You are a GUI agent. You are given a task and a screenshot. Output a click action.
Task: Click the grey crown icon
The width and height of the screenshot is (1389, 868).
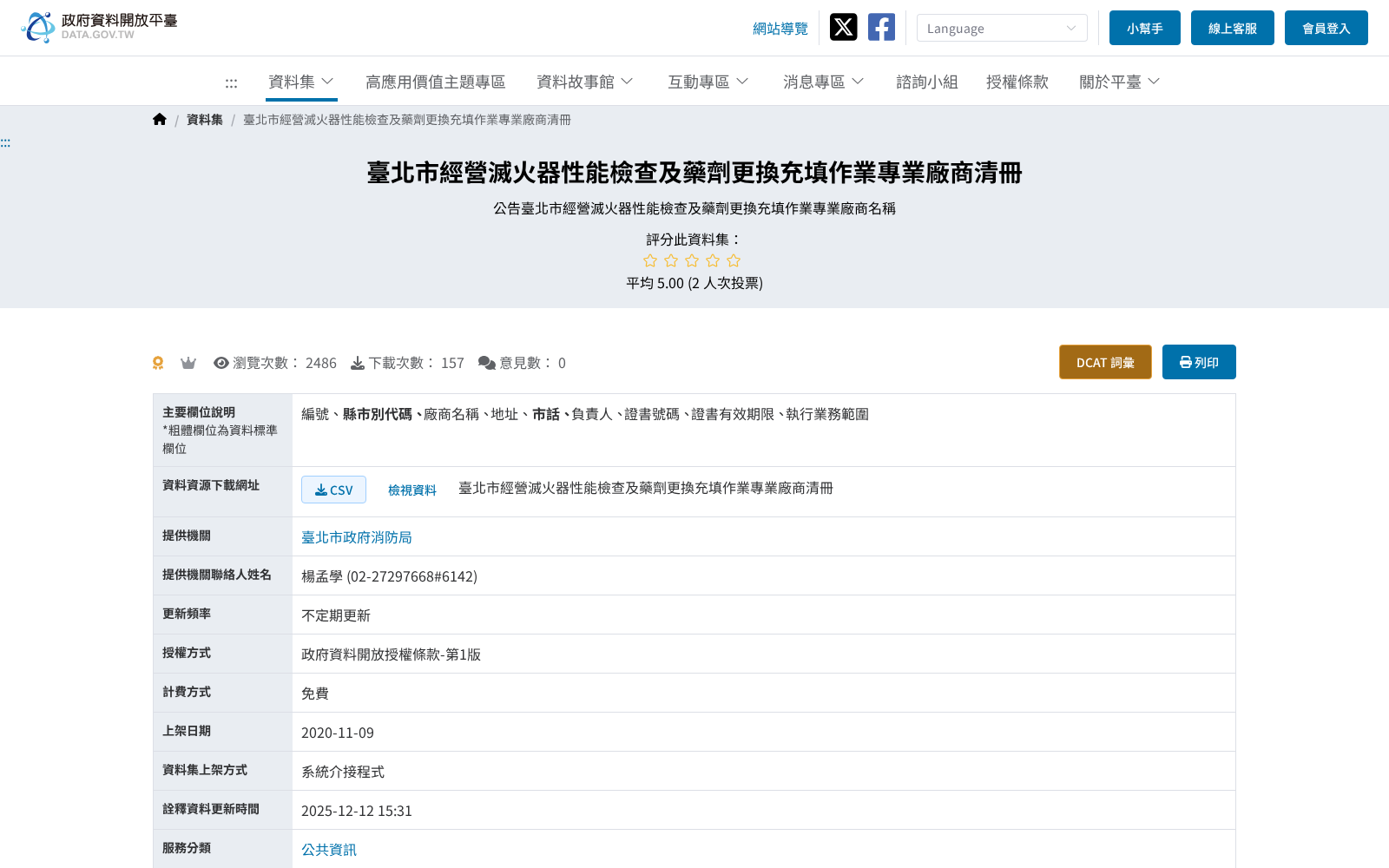188,363
